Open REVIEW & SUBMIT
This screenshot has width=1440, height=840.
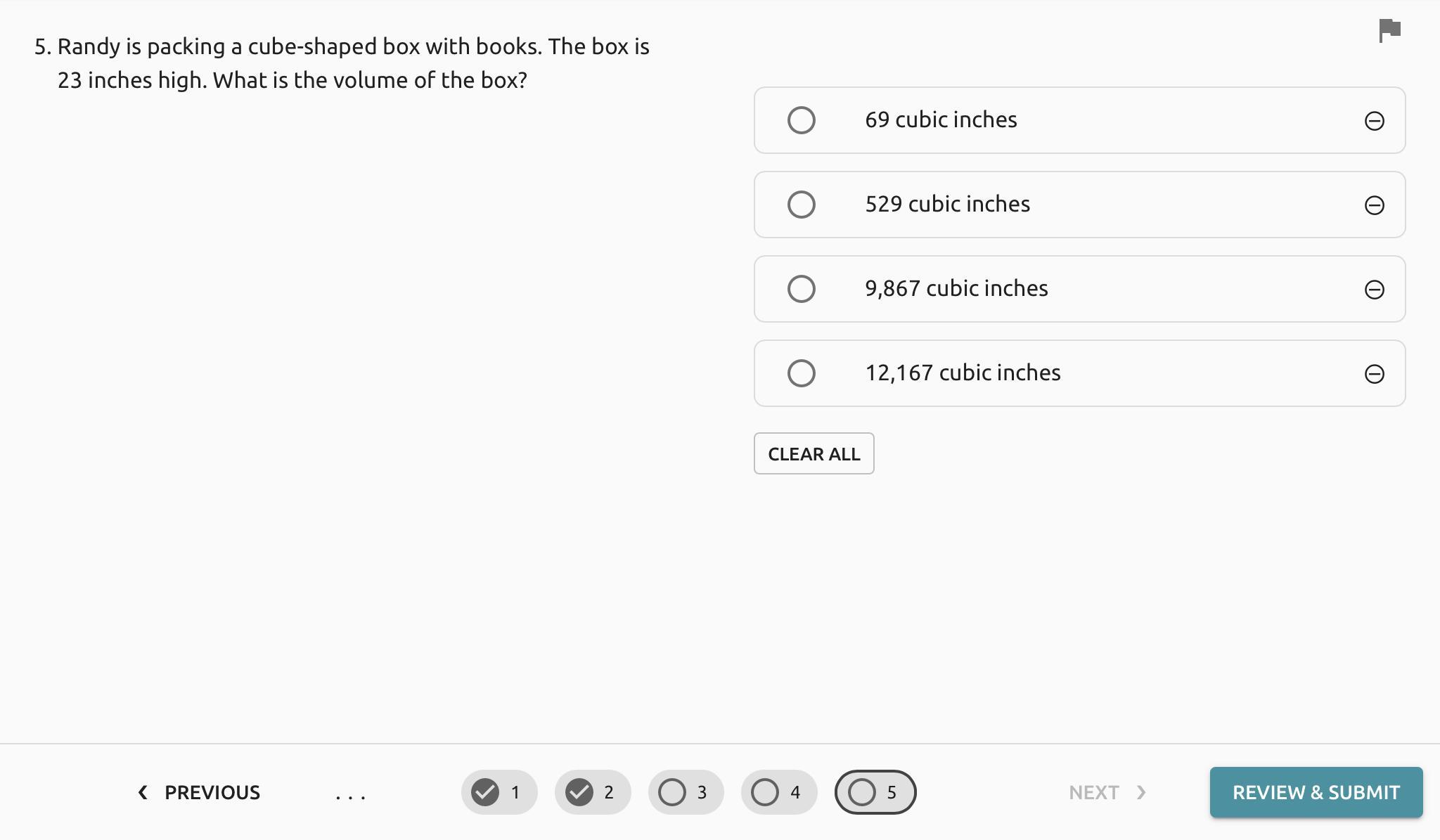point(1316,792)
